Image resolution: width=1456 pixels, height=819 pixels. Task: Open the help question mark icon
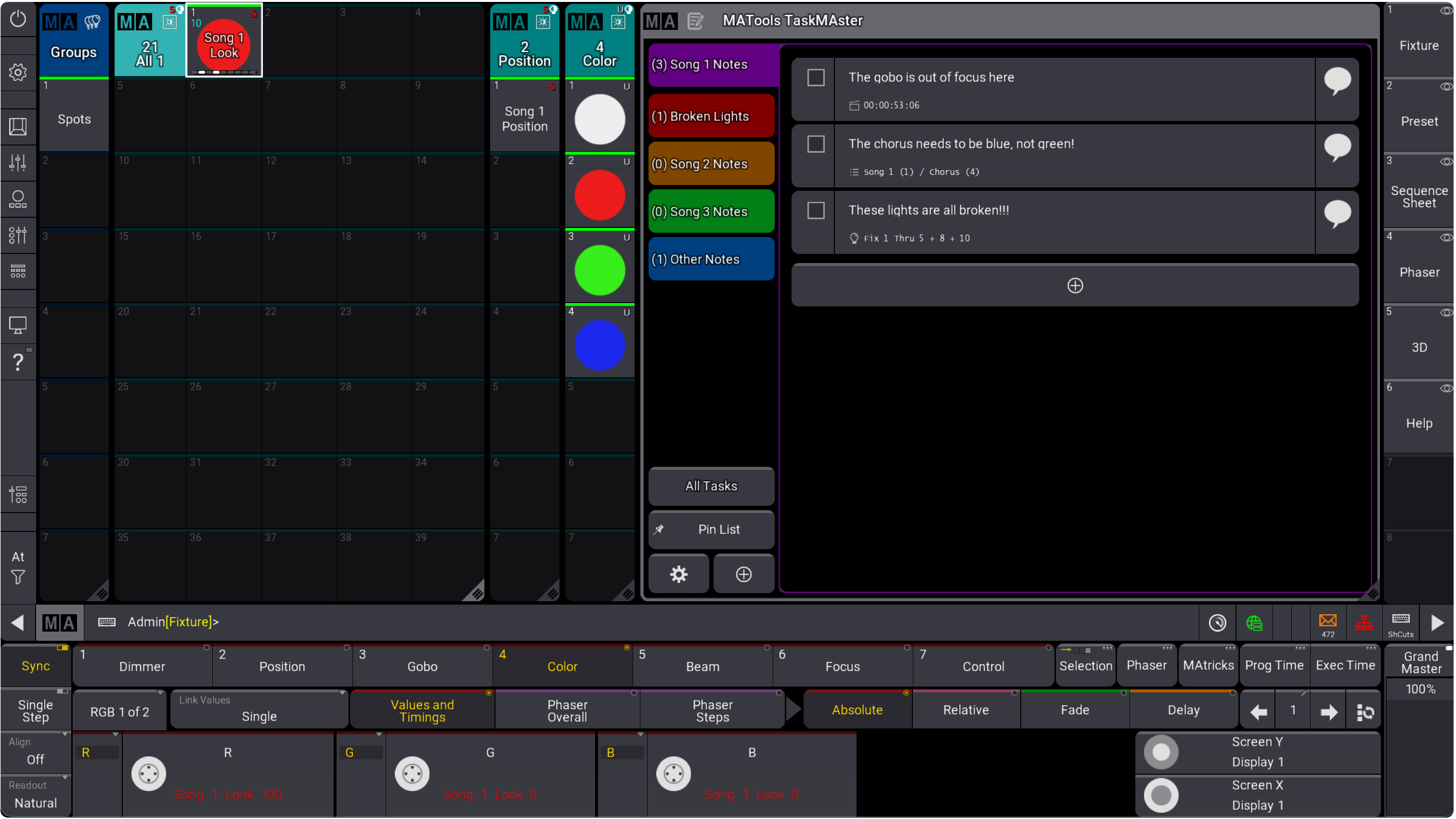pos(18,362)
